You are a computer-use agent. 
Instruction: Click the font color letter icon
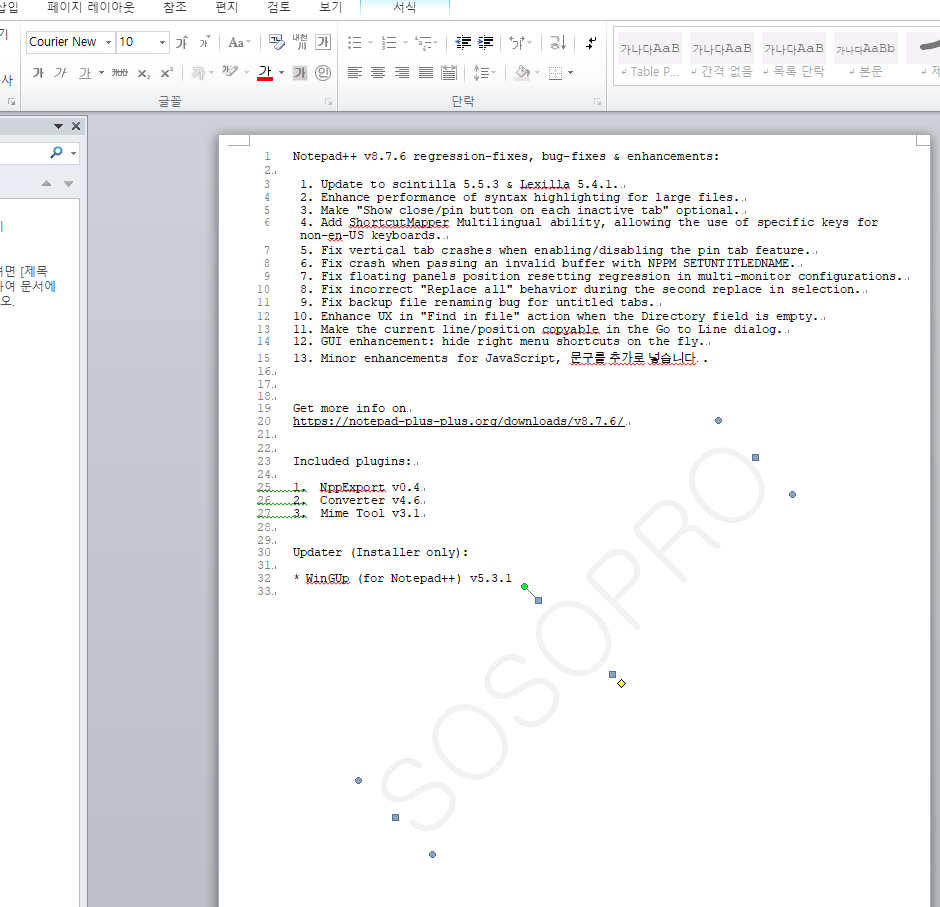coord(265,73)
